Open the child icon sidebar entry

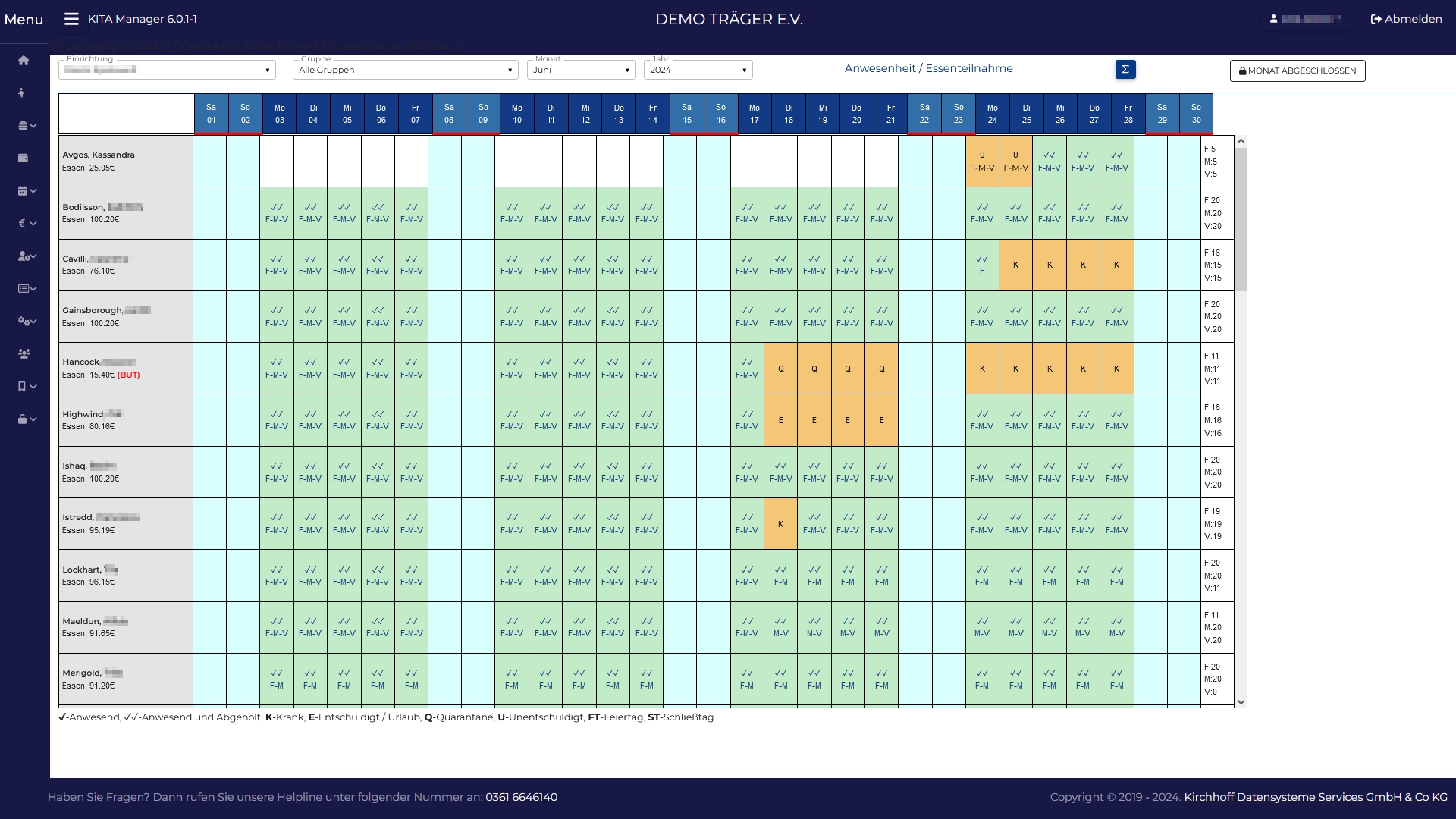pos(22,93)
